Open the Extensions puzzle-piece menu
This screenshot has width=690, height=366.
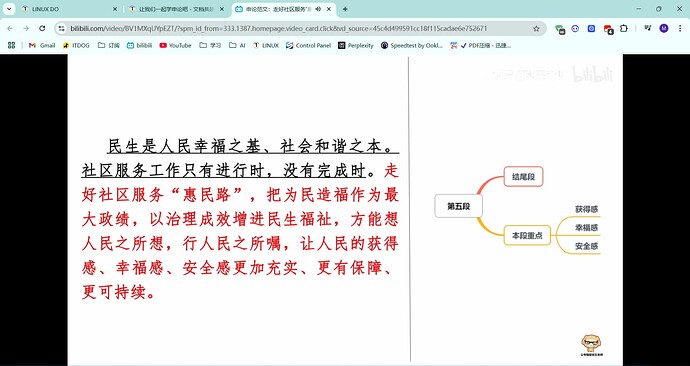[624, 29]
